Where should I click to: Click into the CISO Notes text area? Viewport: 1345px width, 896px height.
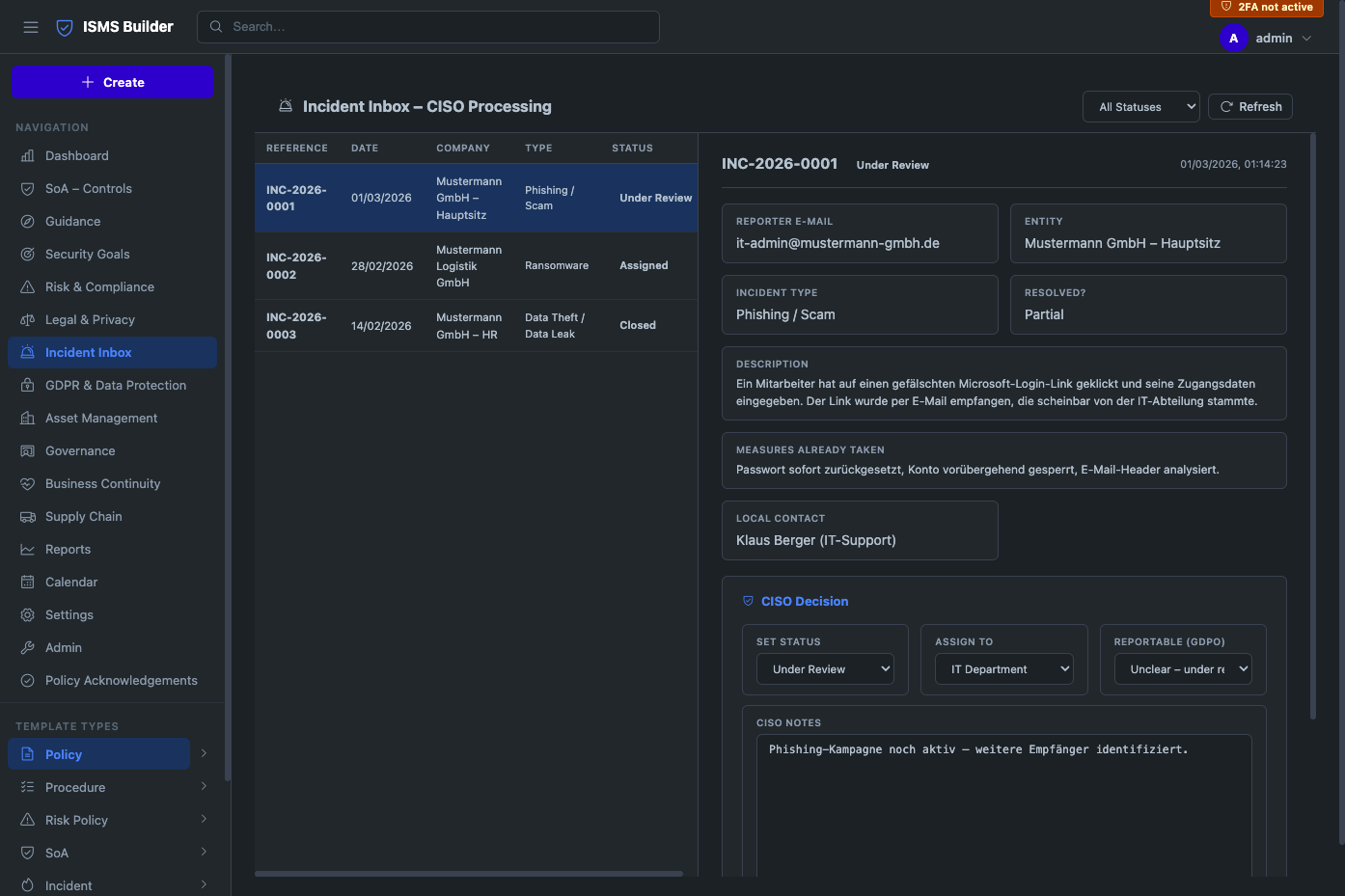point(1004,805)
